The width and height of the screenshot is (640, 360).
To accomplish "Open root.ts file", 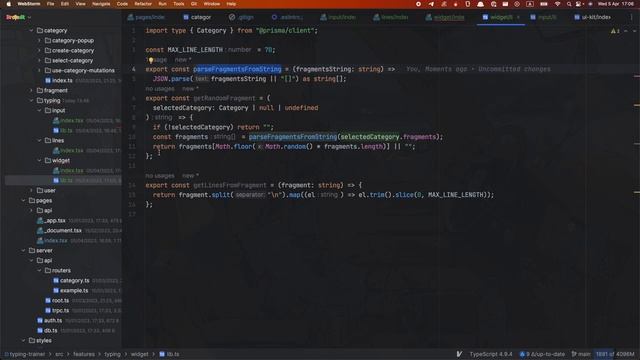I will coord(60,300).
